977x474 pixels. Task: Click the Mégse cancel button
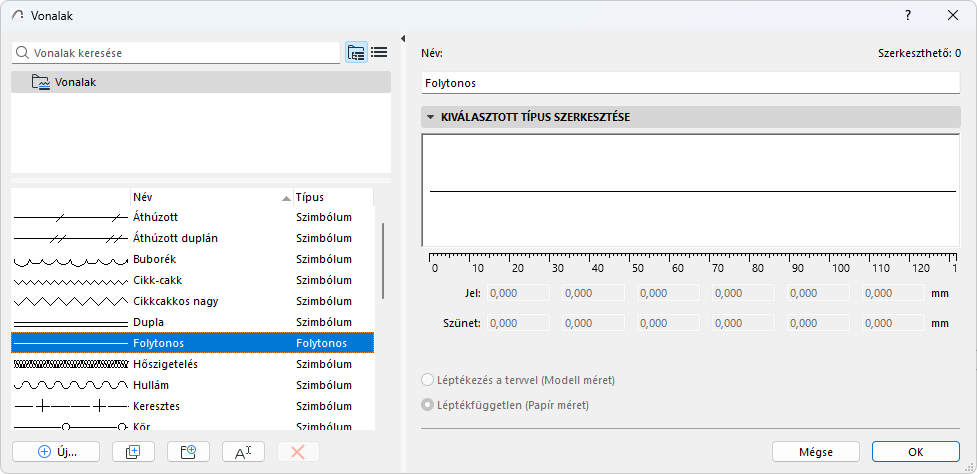tap(816, 452)
